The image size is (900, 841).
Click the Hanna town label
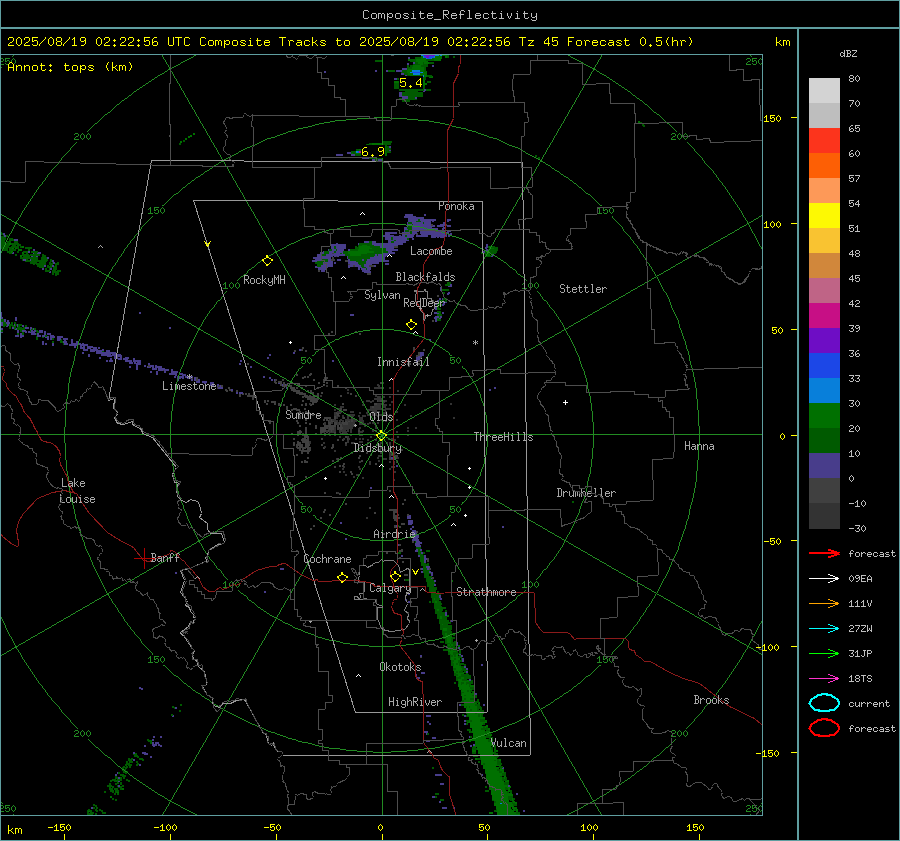point(699,446)
